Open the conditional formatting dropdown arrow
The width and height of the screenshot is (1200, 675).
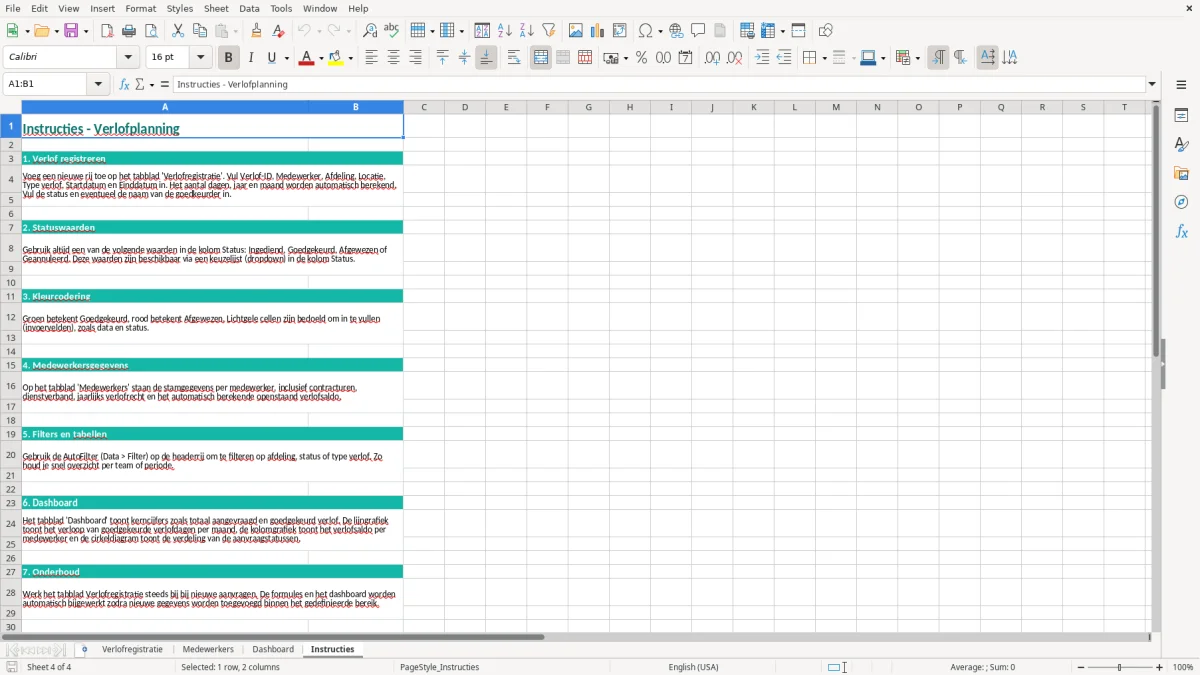point(917,58)
